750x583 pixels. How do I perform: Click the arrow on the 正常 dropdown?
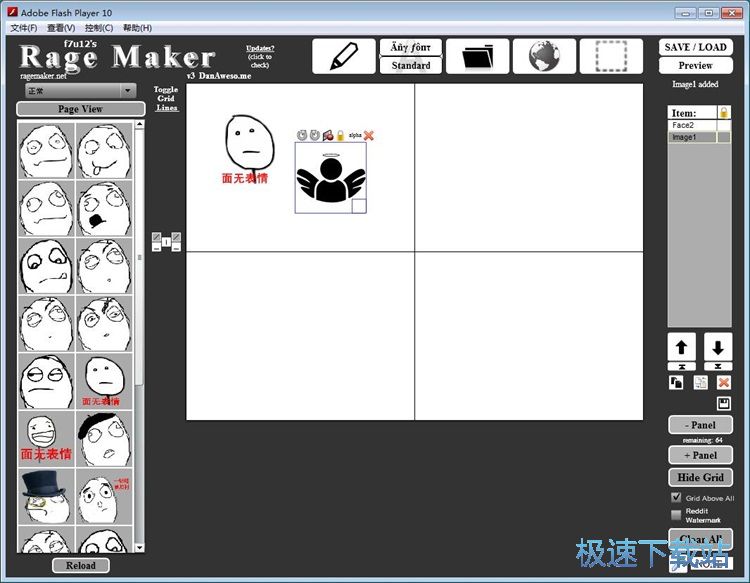click(128, 90)
